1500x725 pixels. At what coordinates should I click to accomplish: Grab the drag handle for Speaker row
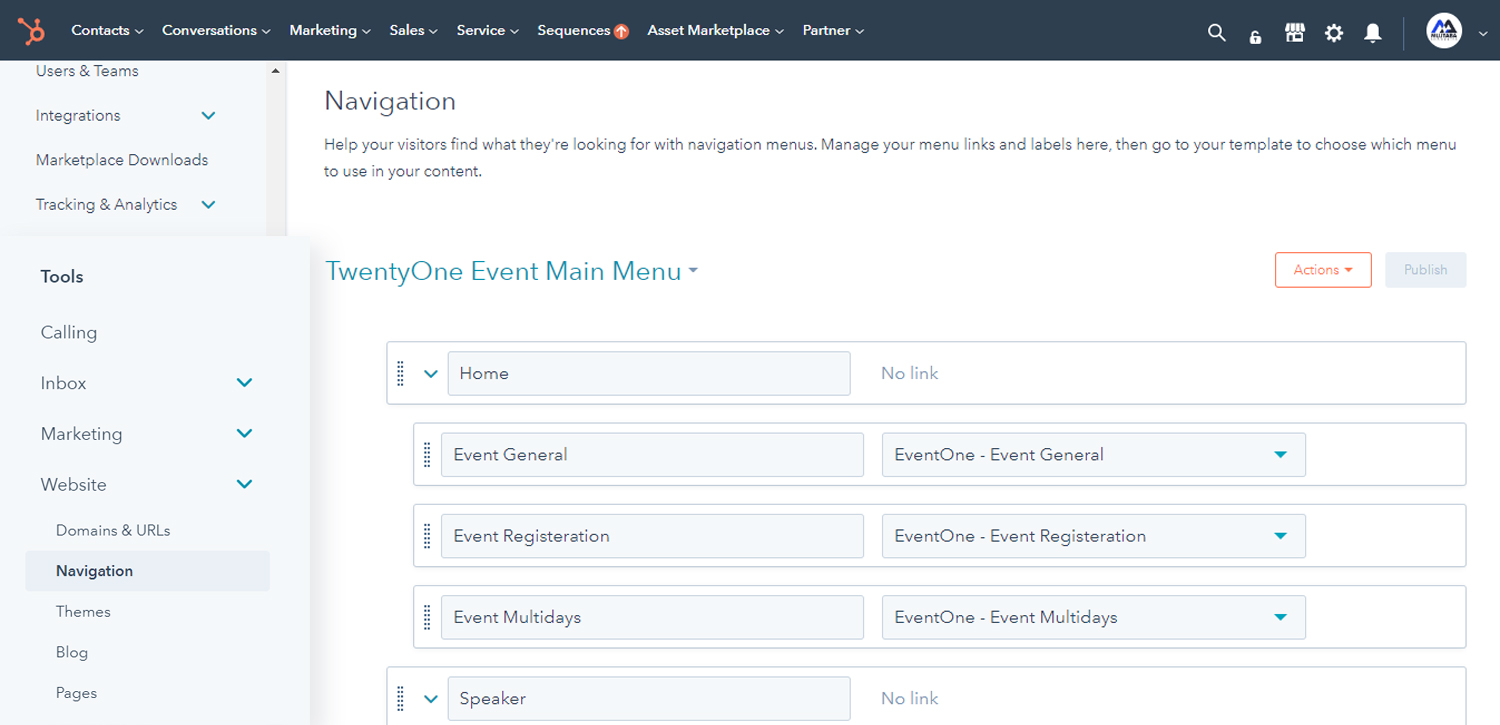[400, 698]
